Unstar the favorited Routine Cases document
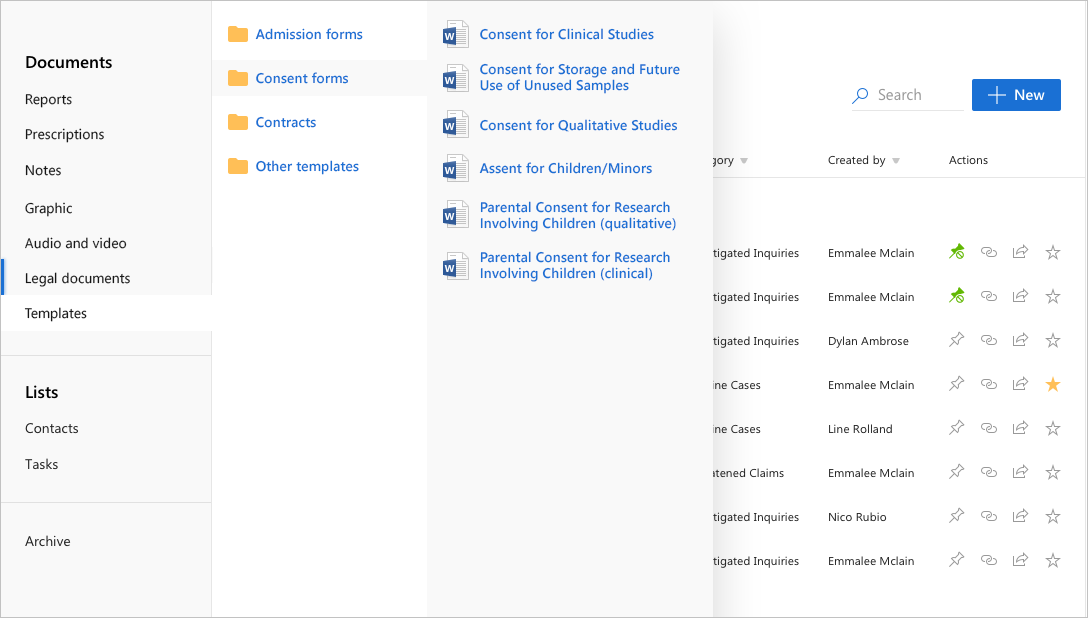 click(1052, 383)
